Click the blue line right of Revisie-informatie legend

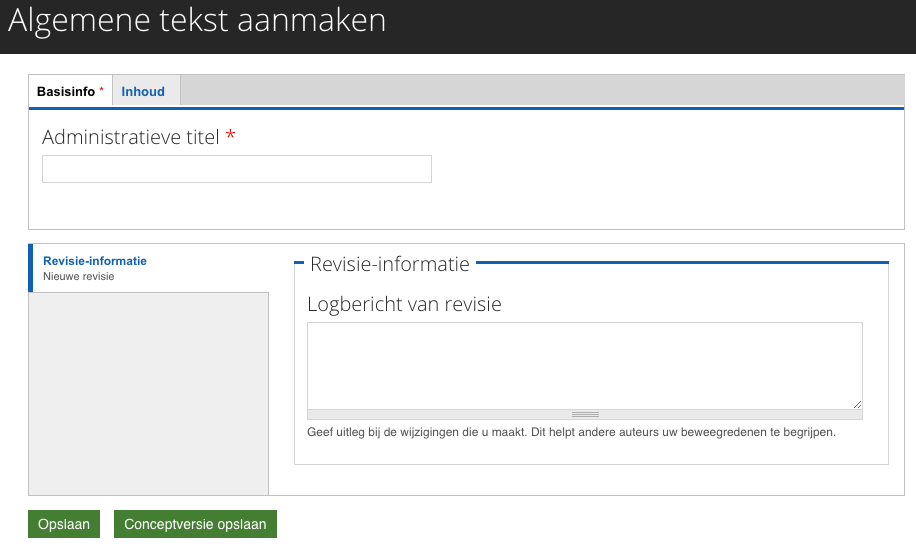coord(680,263)
